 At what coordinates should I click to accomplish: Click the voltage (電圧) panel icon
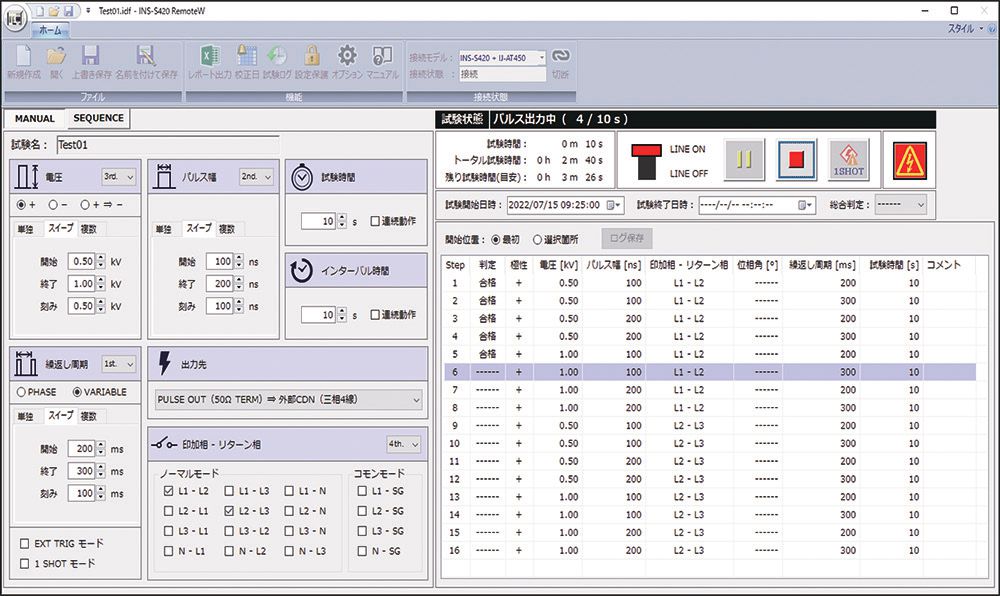pos(27,177)
